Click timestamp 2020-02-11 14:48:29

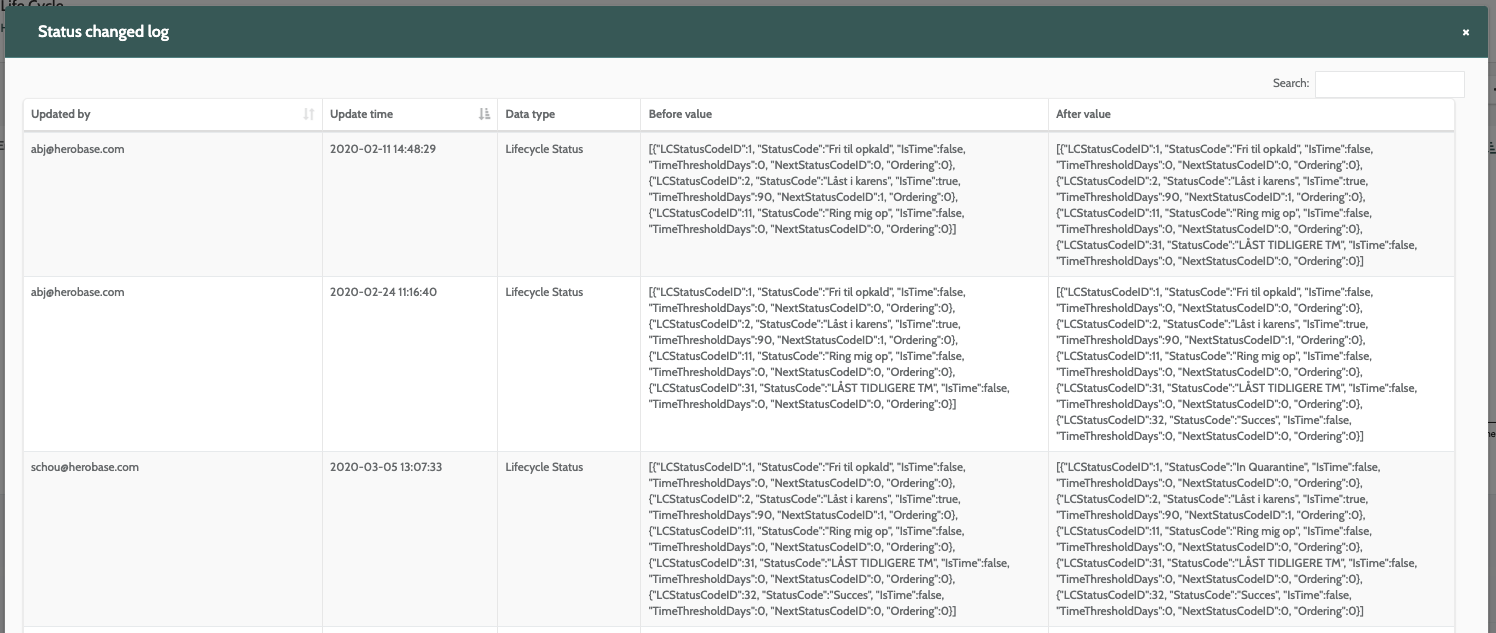[x=383, y=149]
